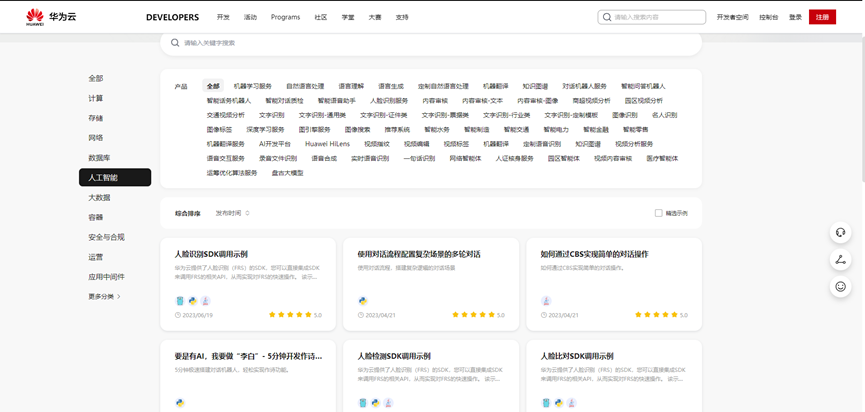Click Python icon in 人脸比对SDK调用示例 card
The width and height of the screenshot is (865, 412).
point(559,403)
